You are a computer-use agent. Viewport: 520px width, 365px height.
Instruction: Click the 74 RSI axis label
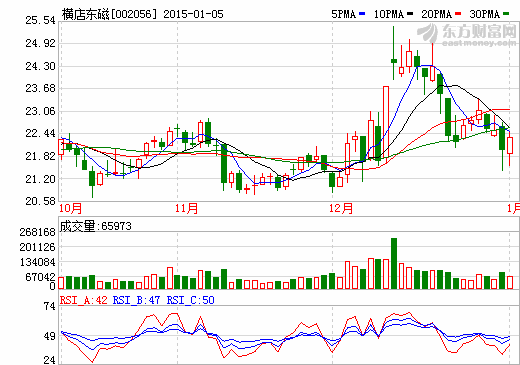50,306
